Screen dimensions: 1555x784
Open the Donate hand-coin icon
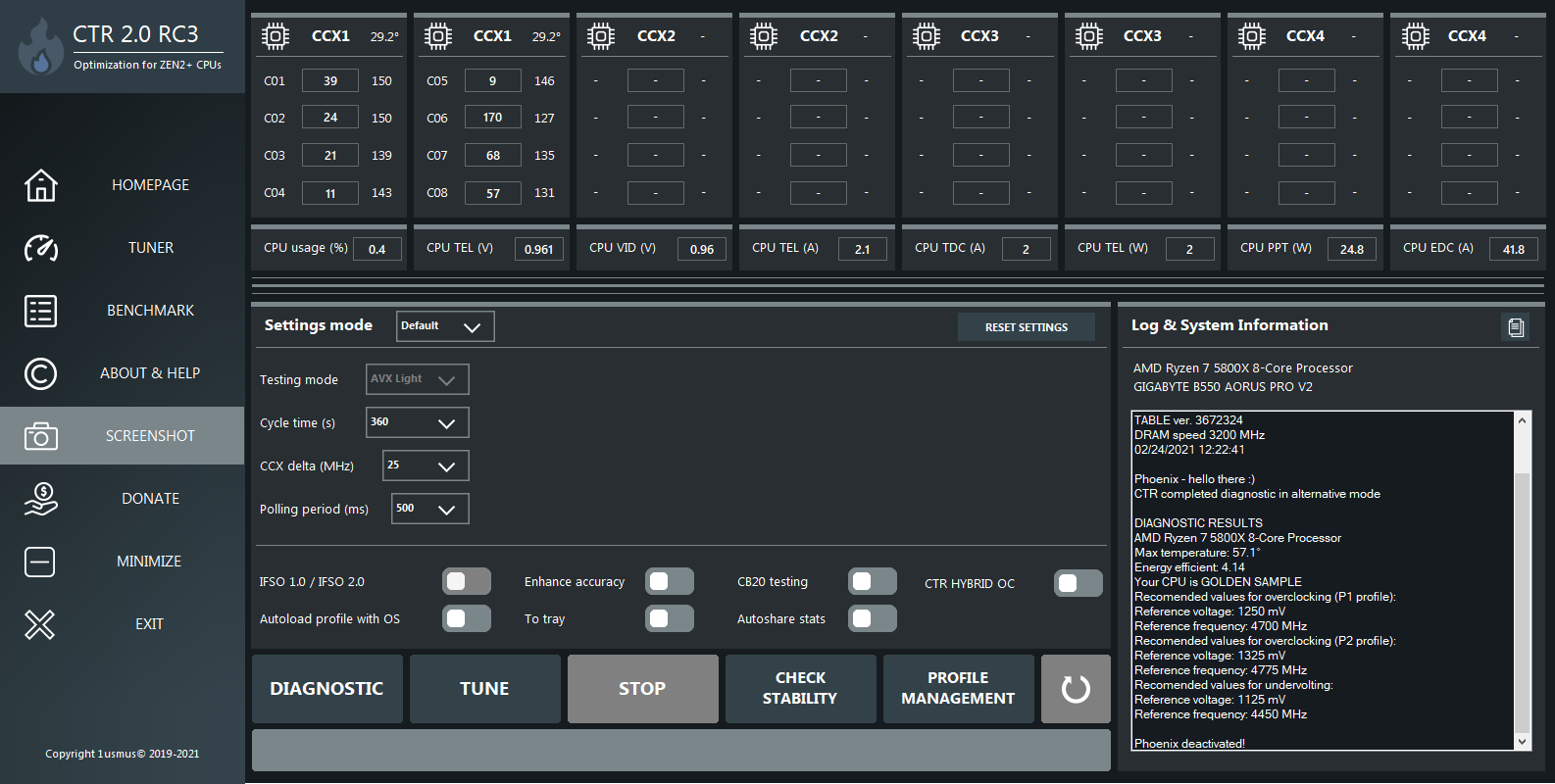(40, 499)
